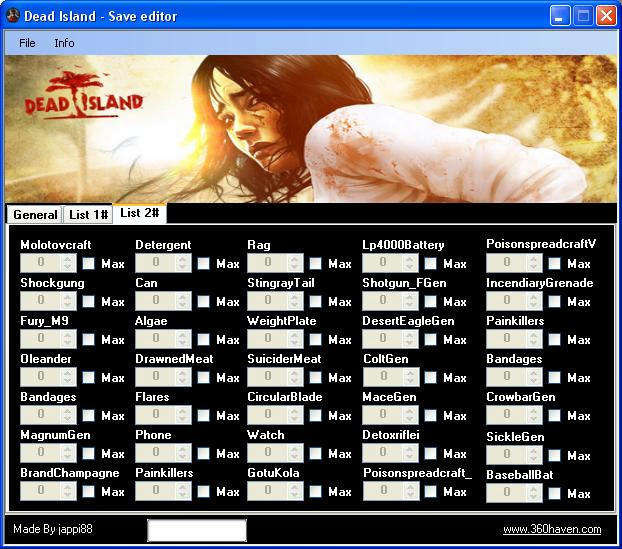Enable Max checkbox for Molotovcraft

click(x=88, y=263)
